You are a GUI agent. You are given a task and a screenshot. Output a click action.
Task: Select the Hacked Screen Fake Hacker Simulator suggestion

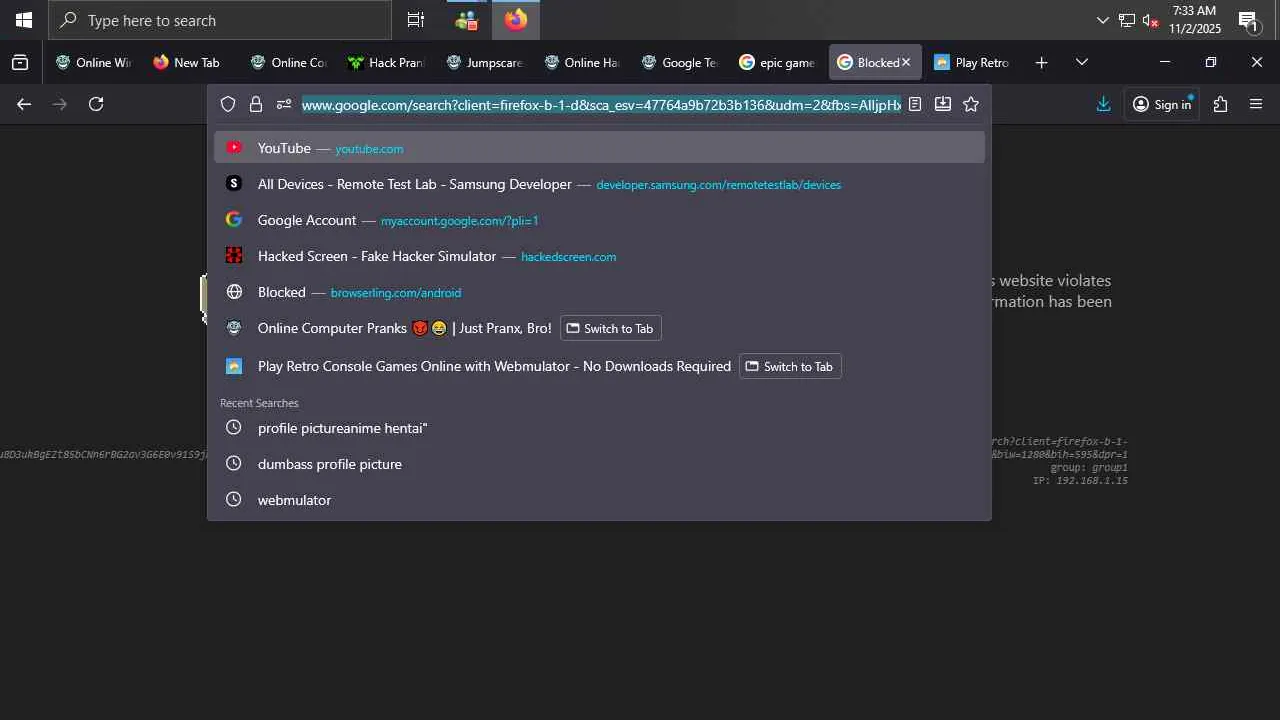pyautogui.click(x=600, y=256)
